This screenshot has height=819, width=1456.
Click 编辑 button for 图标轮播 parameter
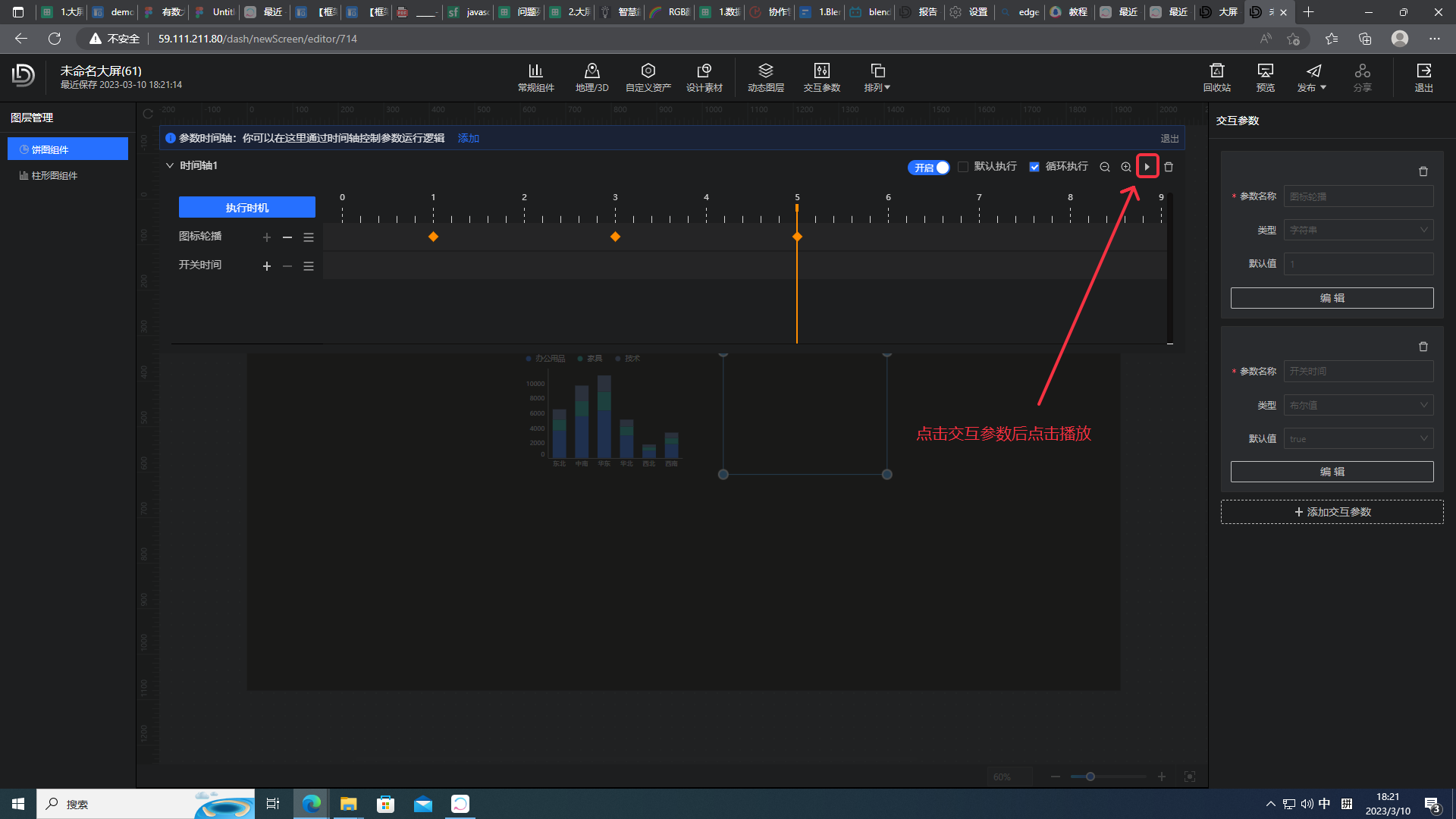tap(1332, 298)
